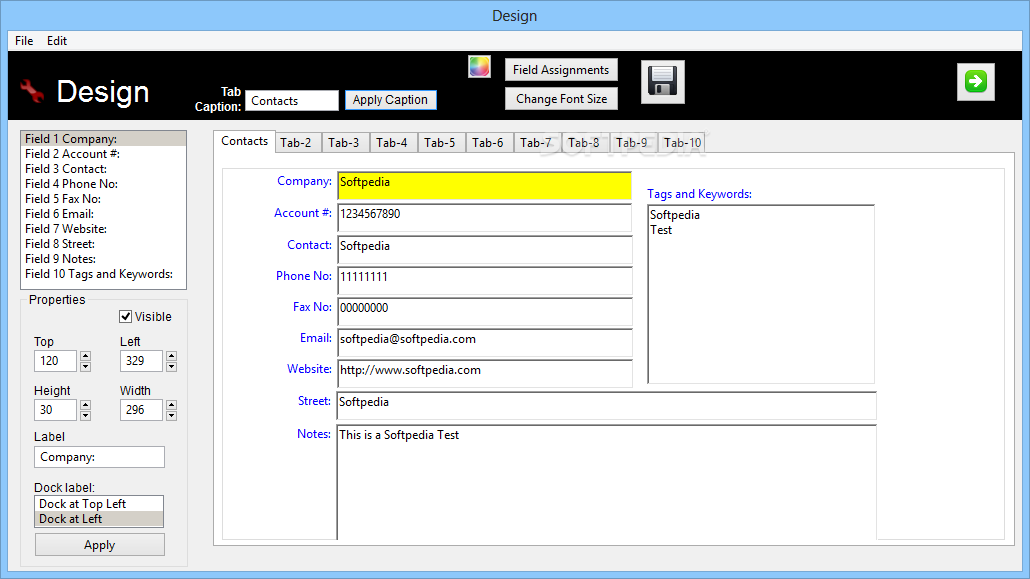Open the File menu
1030x579 pixels.
tap(24, 41)
